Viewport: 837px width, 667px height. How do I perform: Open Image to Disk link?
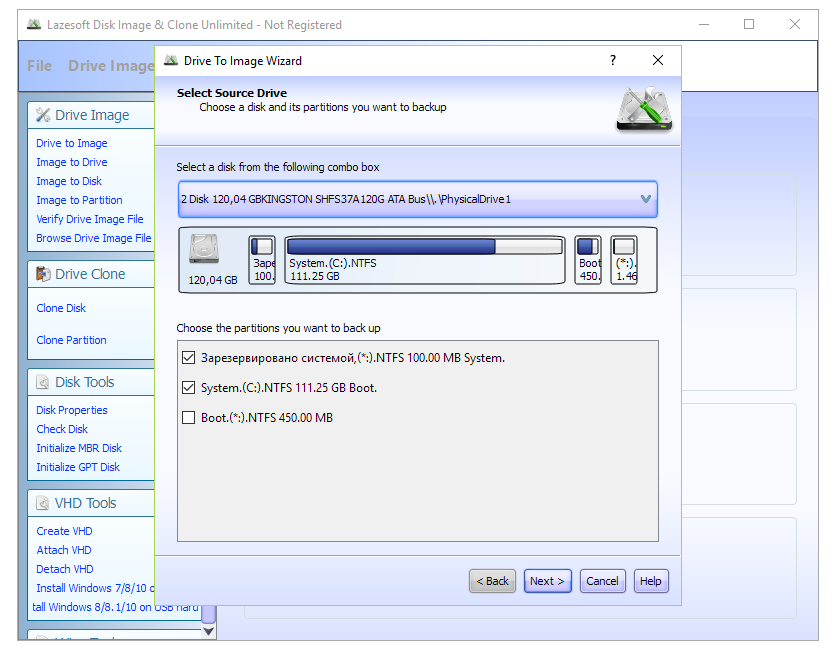point(69,181)
